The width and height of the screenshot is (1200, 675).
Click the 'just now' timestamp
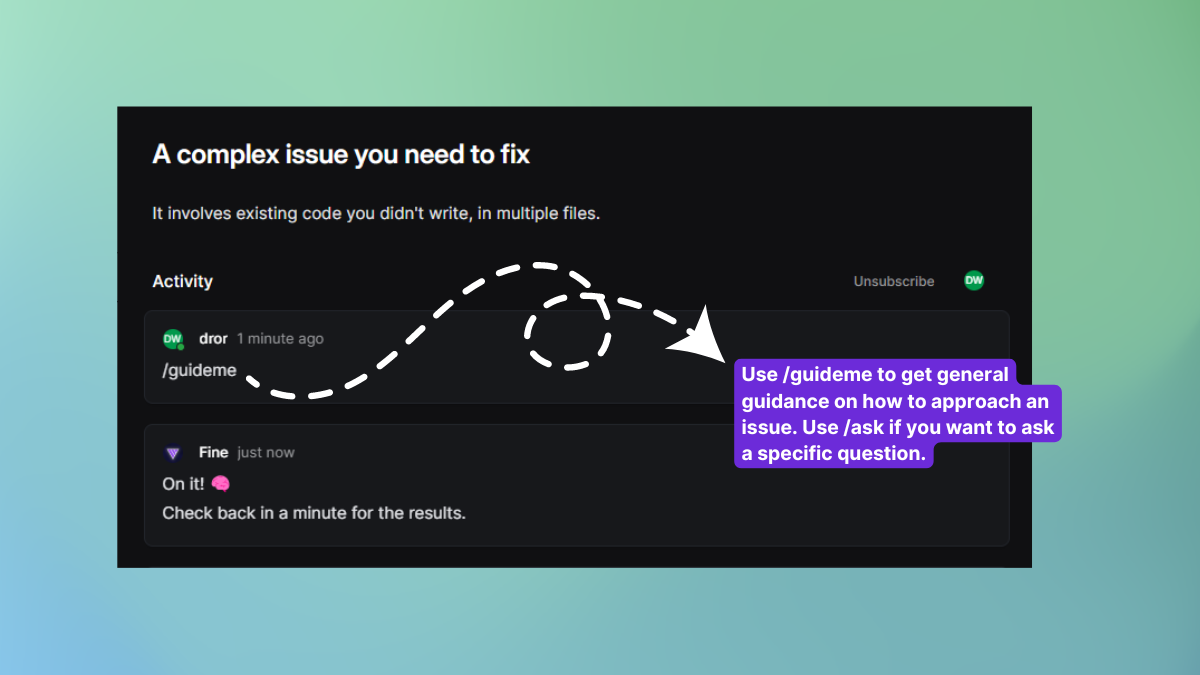pos(266,452)
